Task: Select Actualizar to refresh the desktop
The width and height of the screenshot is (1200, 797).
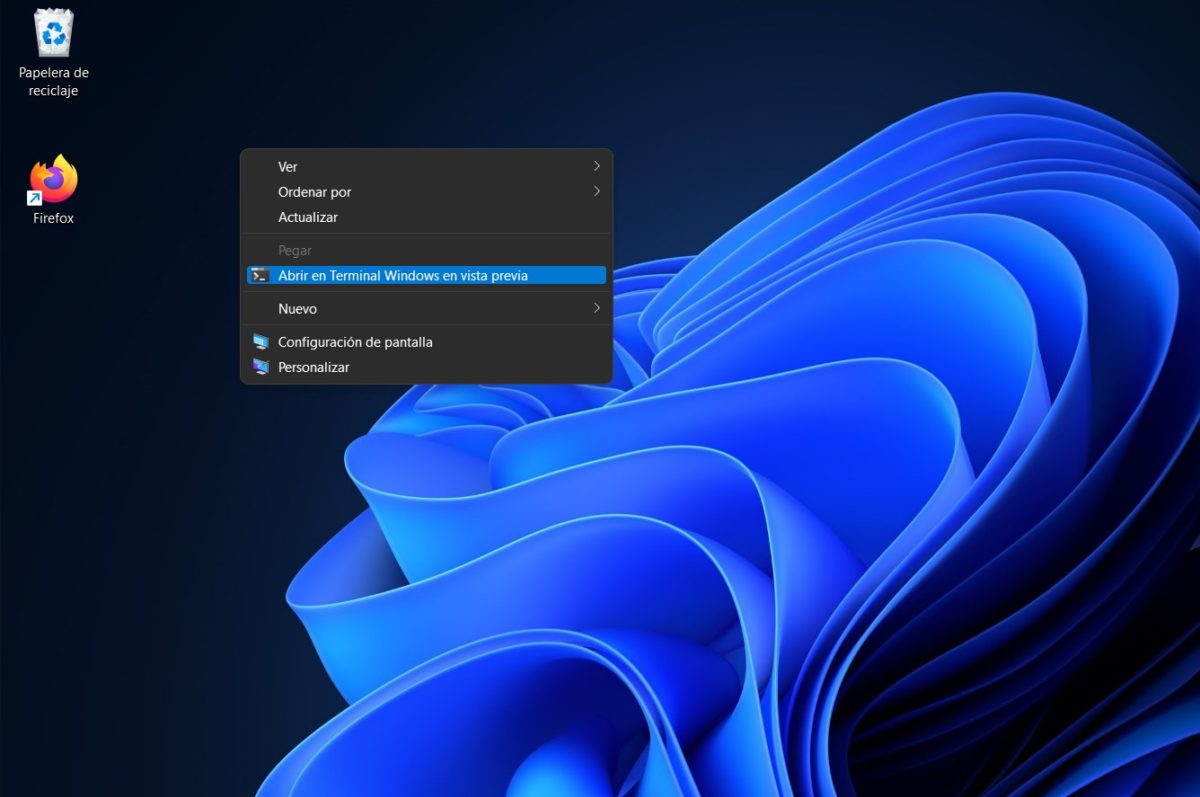Action: 308,217
